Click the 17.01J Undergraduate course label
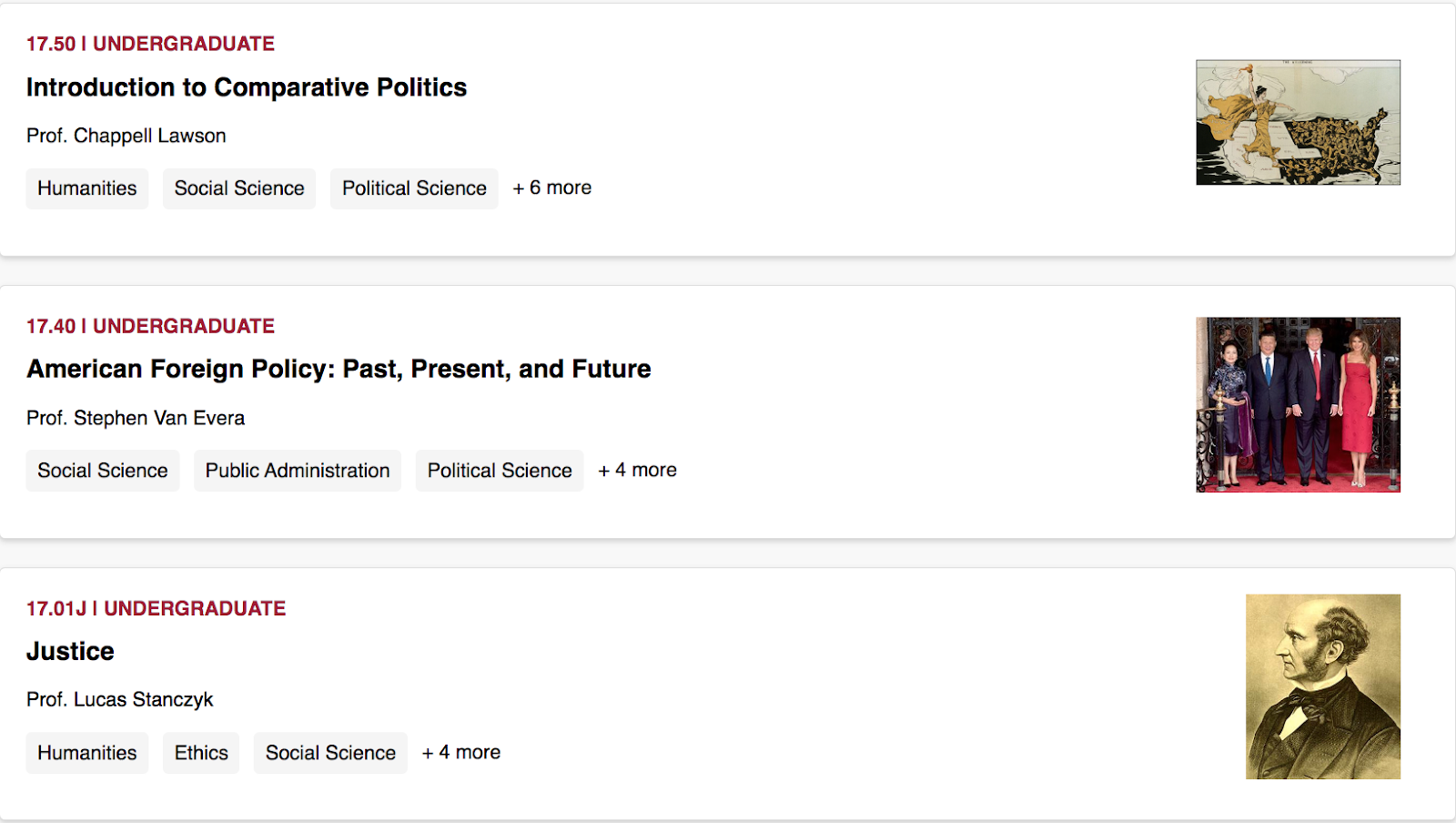Screen dimensions: 1456x823 (x=156, y=608)
